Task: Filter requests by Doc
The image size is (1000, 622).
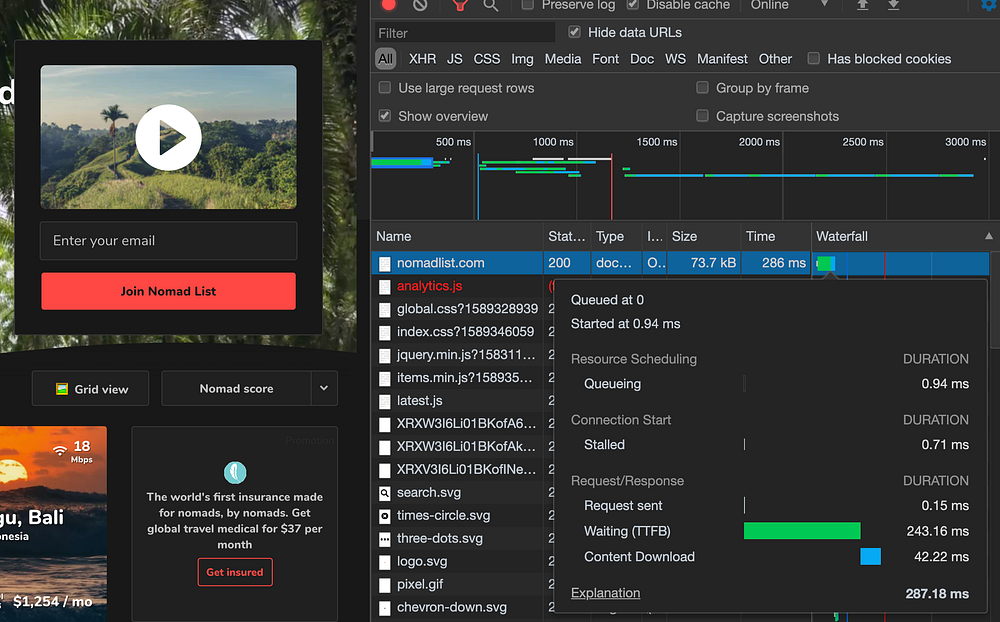Action: click(x=642, y=59)
